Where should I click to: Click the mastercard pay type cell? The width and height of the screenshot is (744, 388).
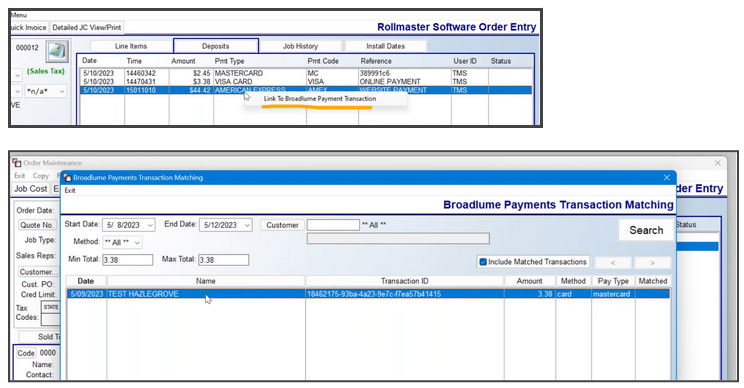pos(611,294)
